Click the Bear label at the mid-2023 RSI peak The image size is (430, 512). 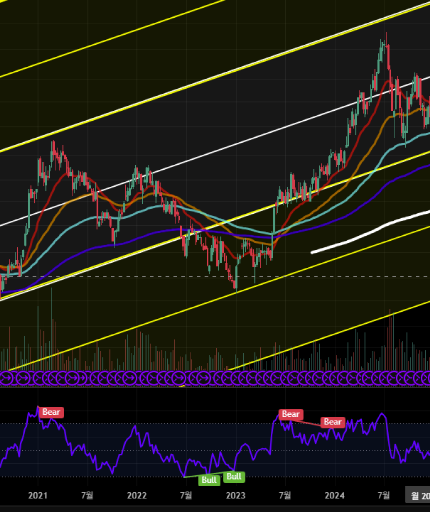click(291, 414)
